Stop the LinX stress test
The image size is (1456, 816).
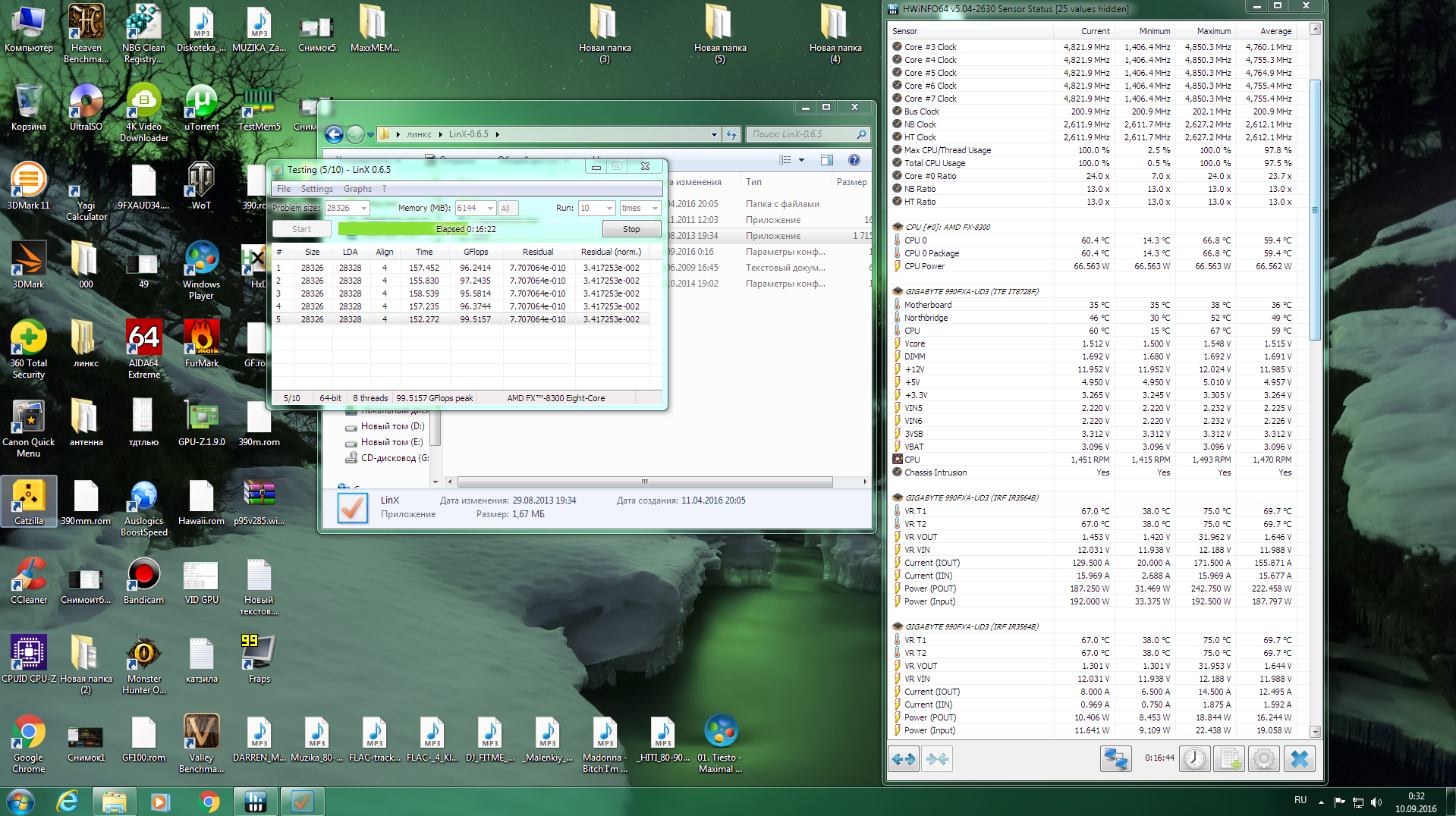631,229
